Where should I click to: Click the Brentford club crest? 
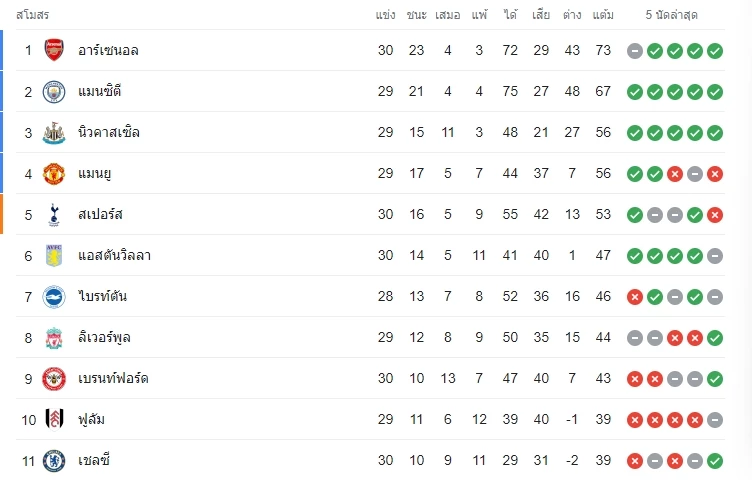54,378
